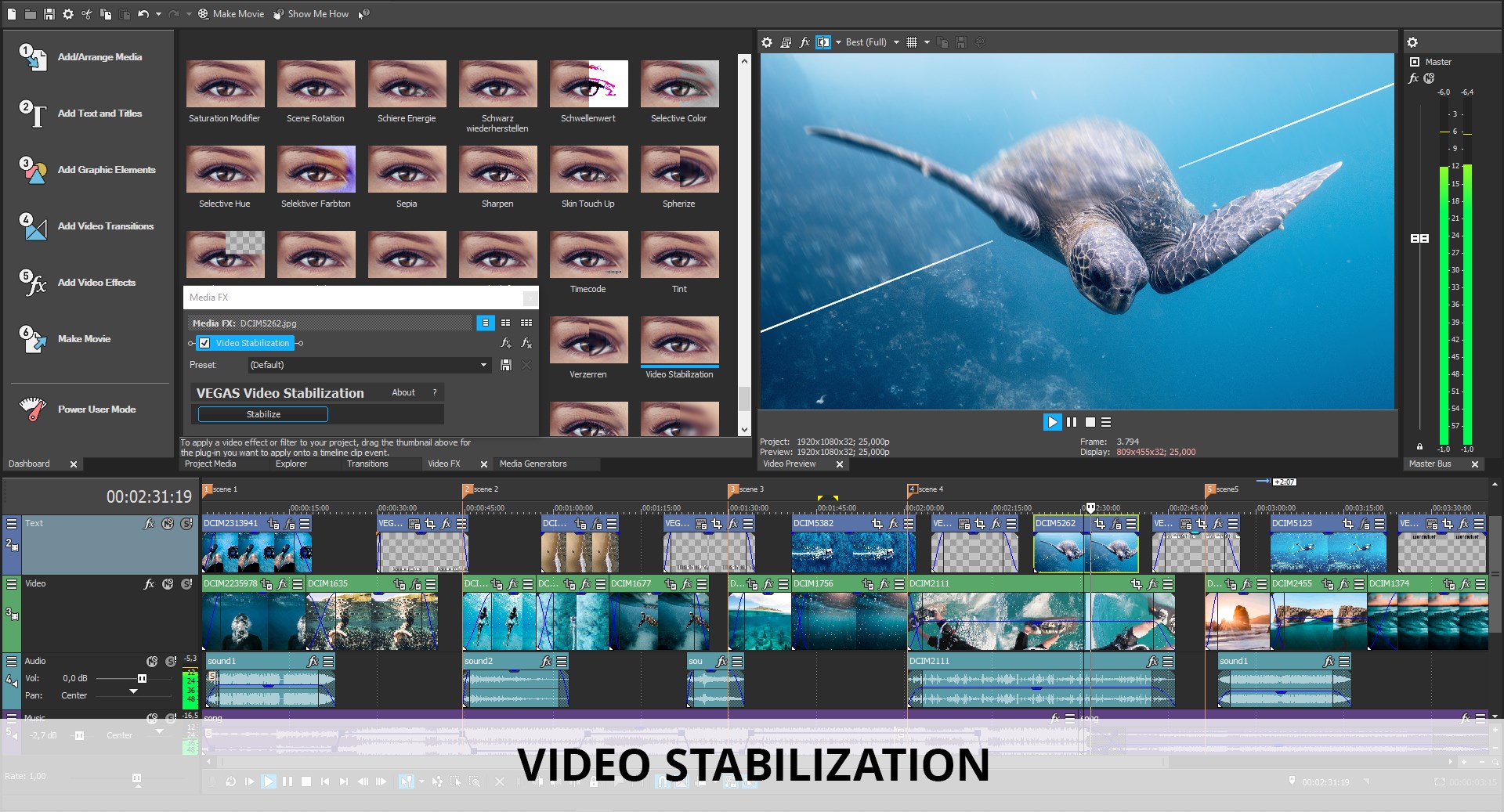Mute the sound1 audio event FX toggle
The width and height of the screenshot is (1504, 812).
click(x=313, y=661)
